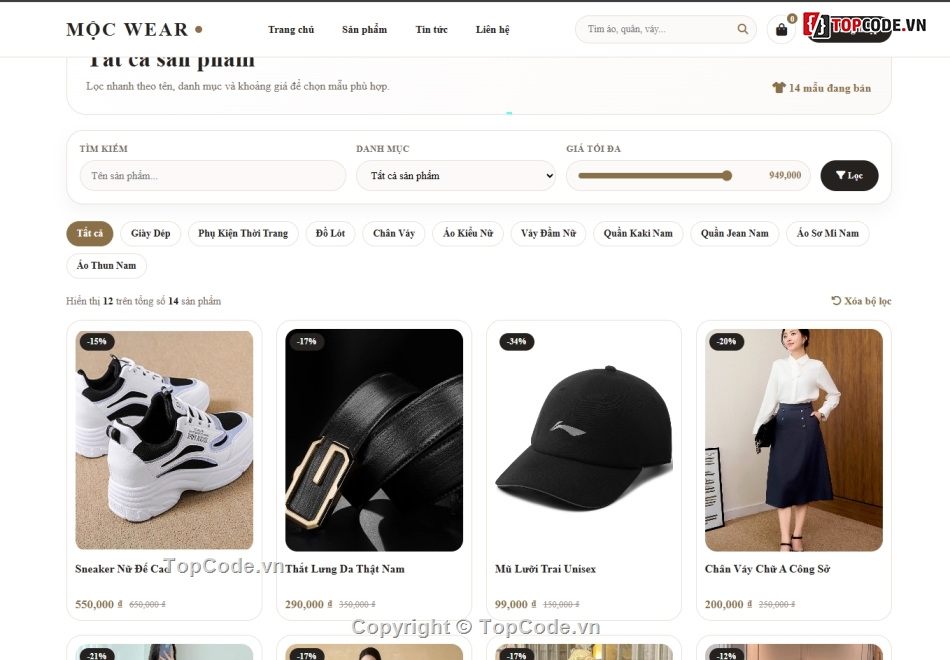This screenshot has width=950, height=660.
Task: Click the Giá tối đa price slider handle
Action: coord(726,176)
